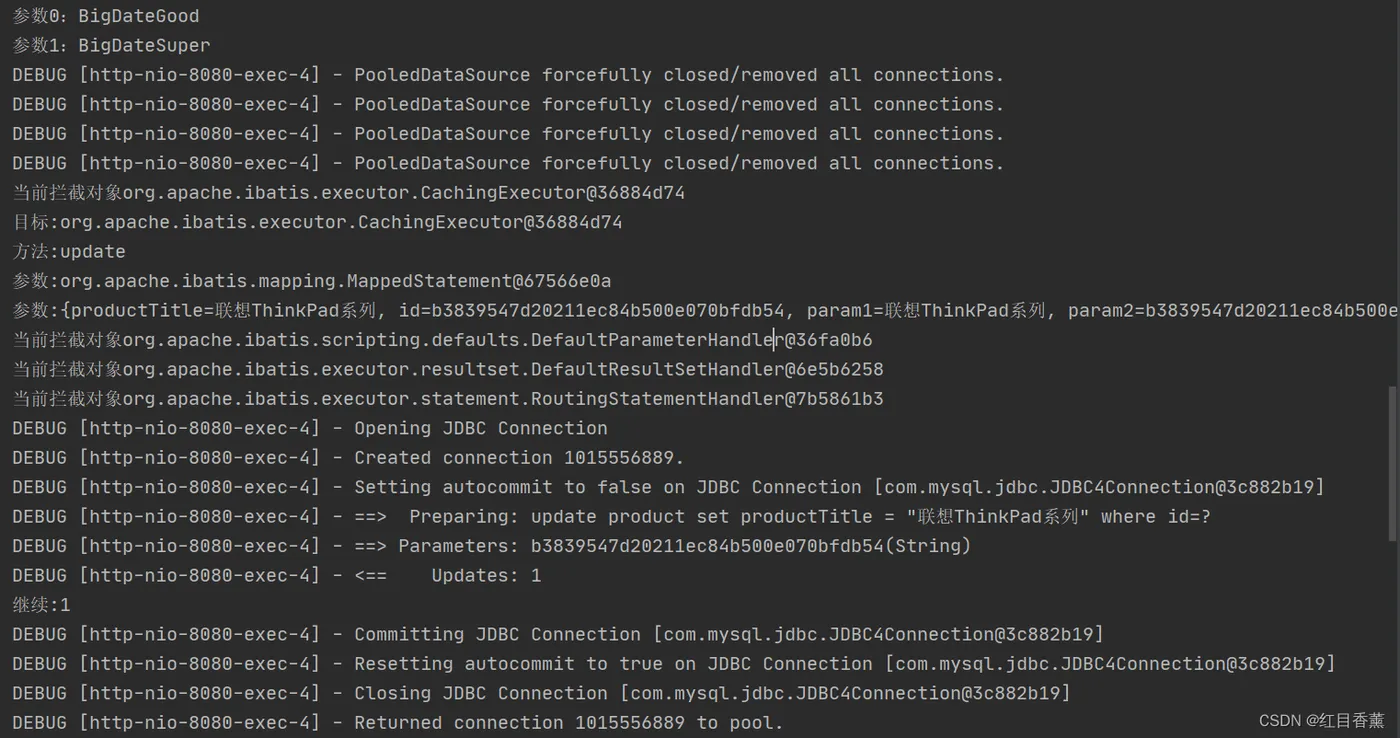This screenshot has height=738, width=1400.
Task: Click the Returned connection to pool line
Action: coord(398,723)
